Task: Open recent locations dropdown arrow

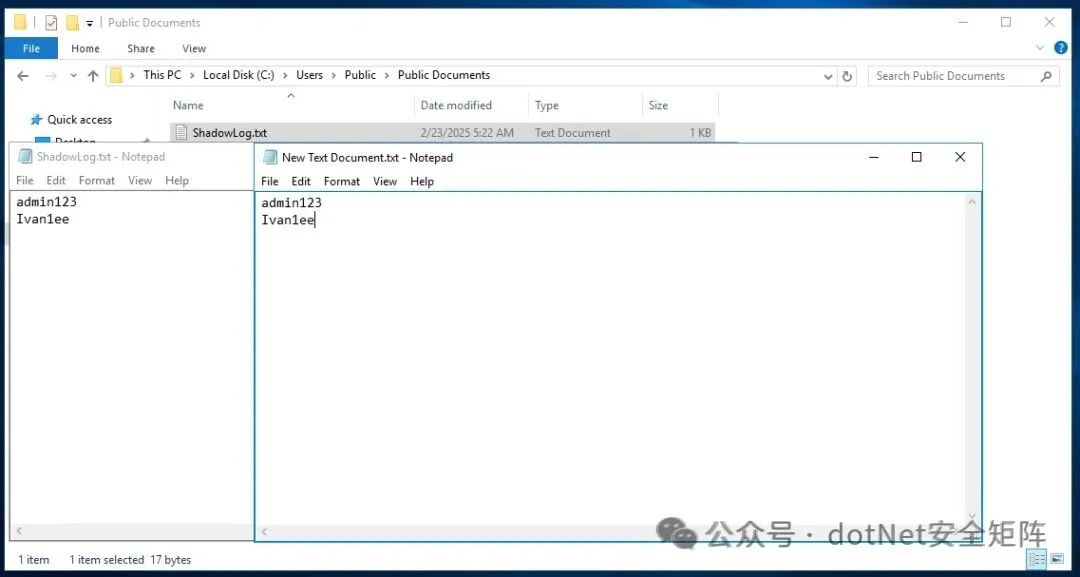Action: point(73,76)
